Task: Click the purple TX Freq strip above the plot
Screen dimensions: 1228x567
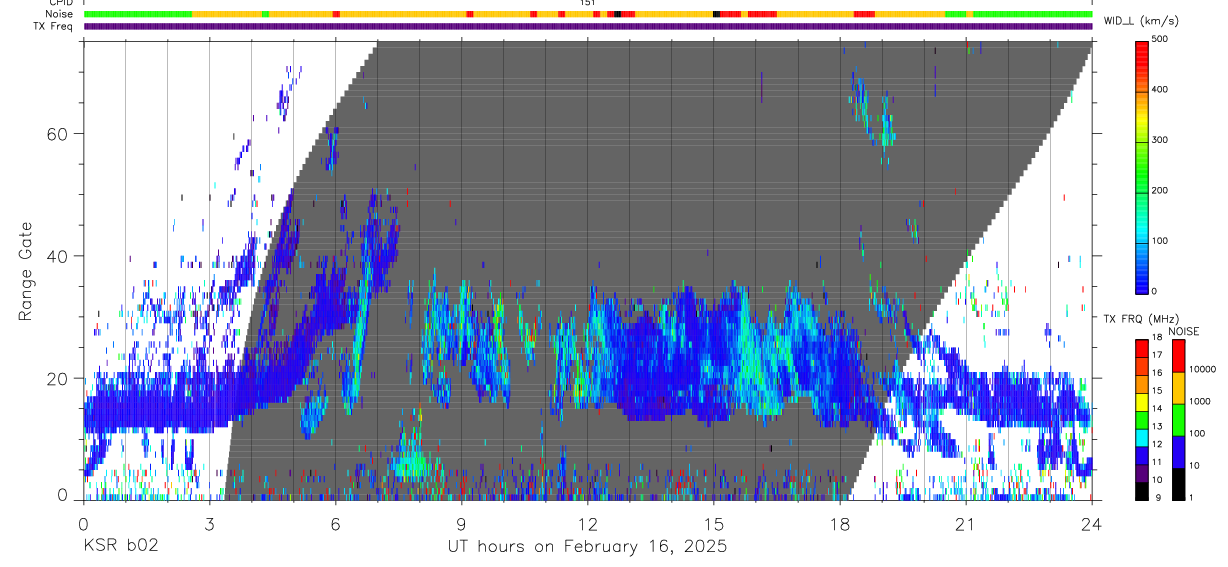Action: (x=588, y=26)
